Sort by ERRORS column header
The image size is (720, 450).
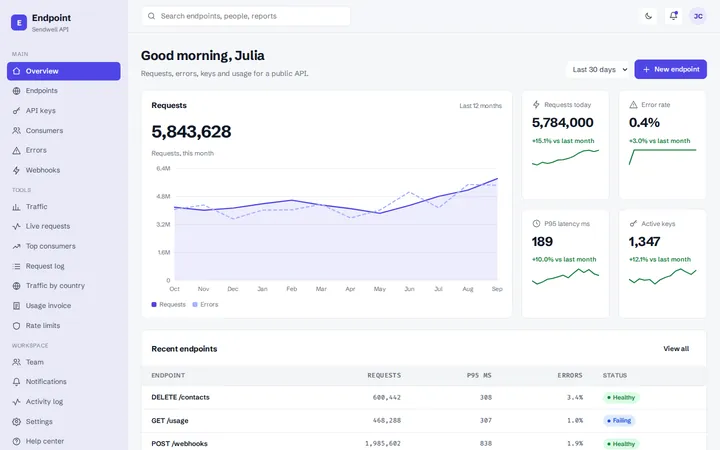tap(570, 376)
